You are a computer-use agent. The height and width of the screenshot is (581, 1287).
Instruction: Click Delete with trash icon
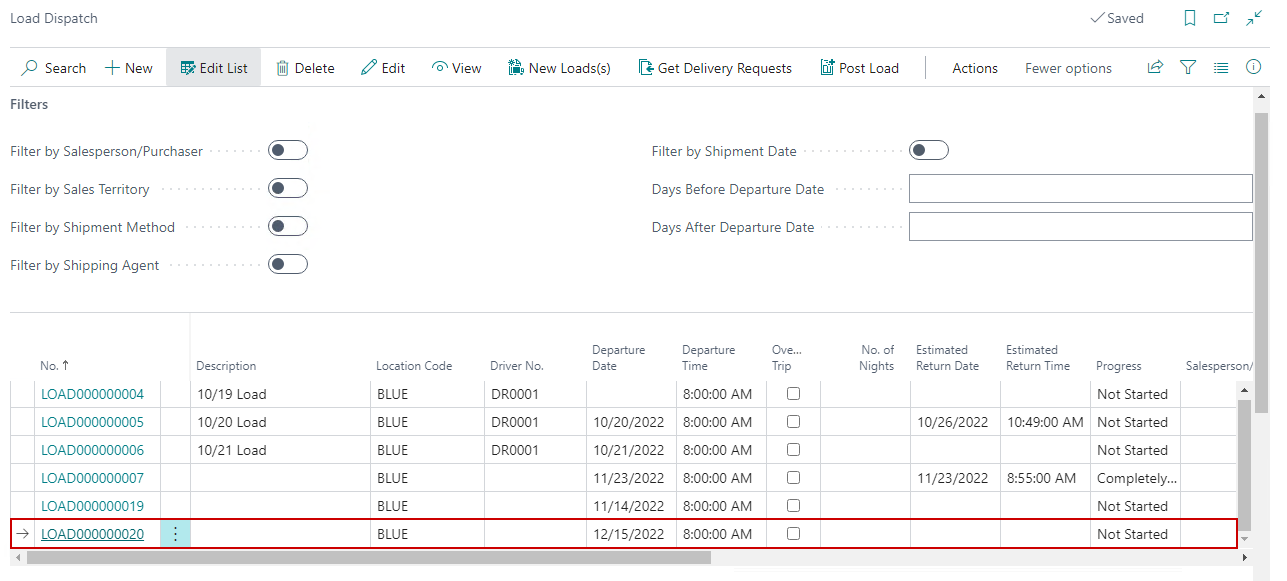tap(305, 68)
